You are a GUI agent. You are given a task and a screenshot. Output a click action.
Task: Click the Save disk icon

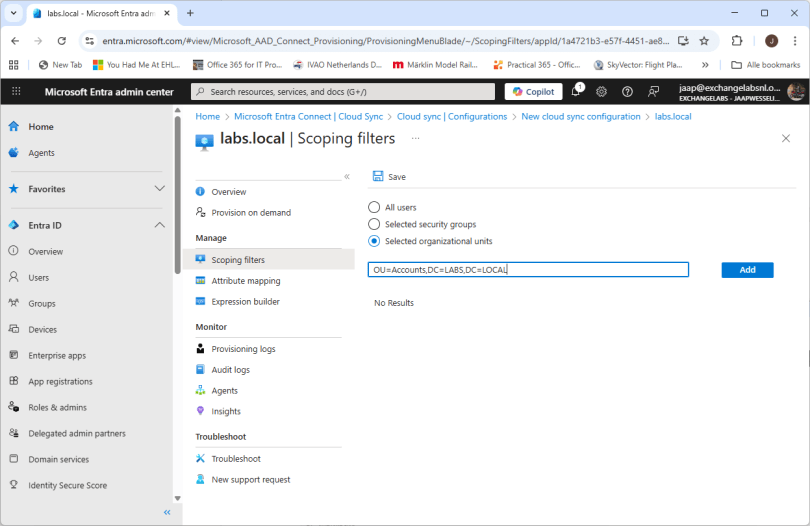377,177
